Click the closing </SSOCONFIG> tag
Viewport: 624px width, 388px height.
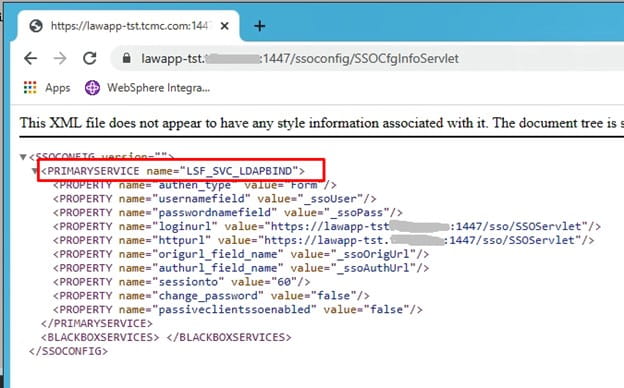point(68,351)
